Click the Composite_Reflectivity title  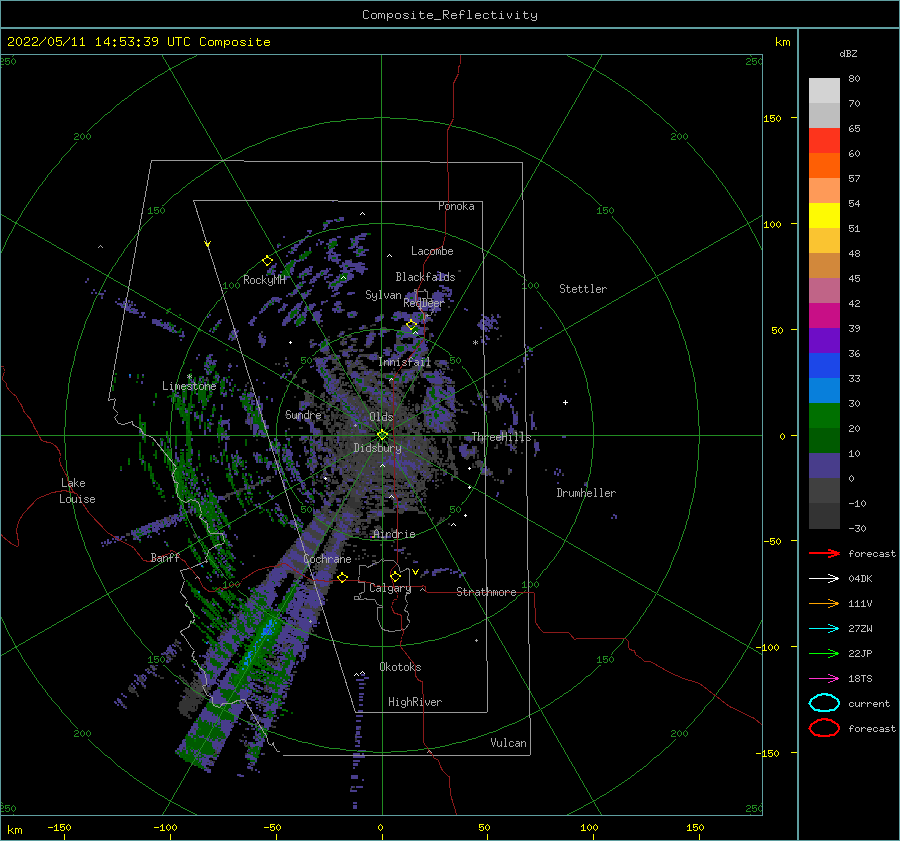pos(450,15)
